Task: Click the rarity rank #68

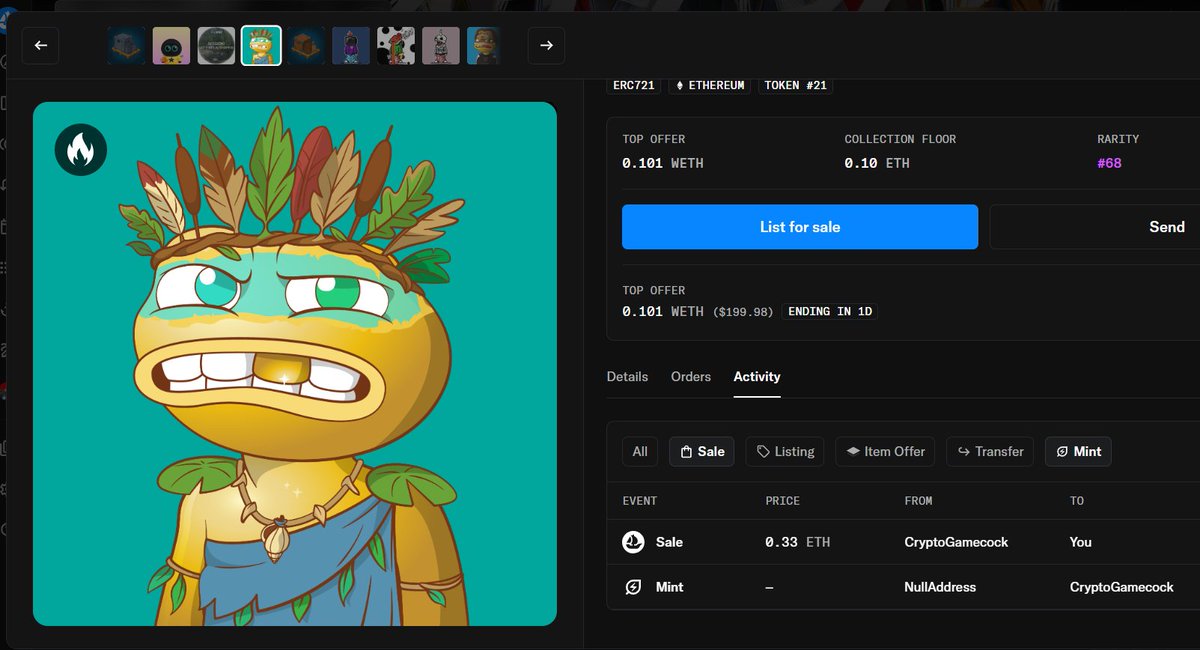Action: (x=1109, y=163)
